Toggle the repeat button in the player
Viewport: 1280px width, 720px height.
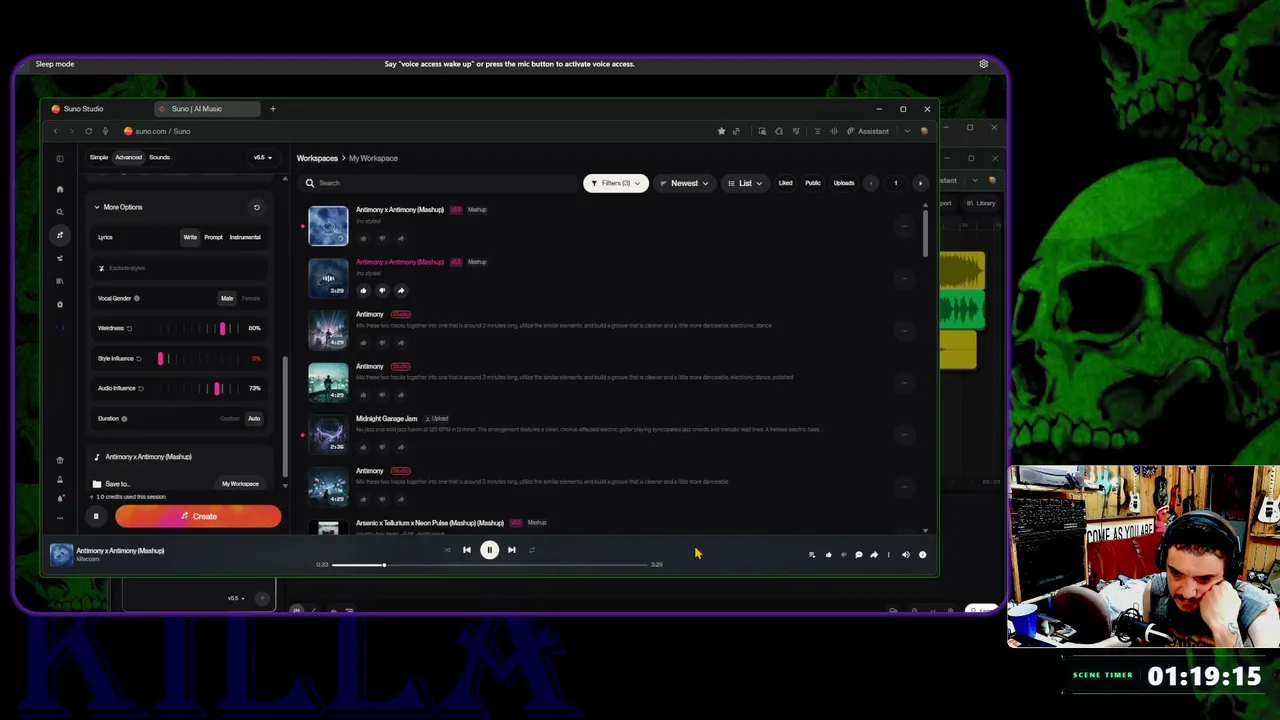[532, 550]
